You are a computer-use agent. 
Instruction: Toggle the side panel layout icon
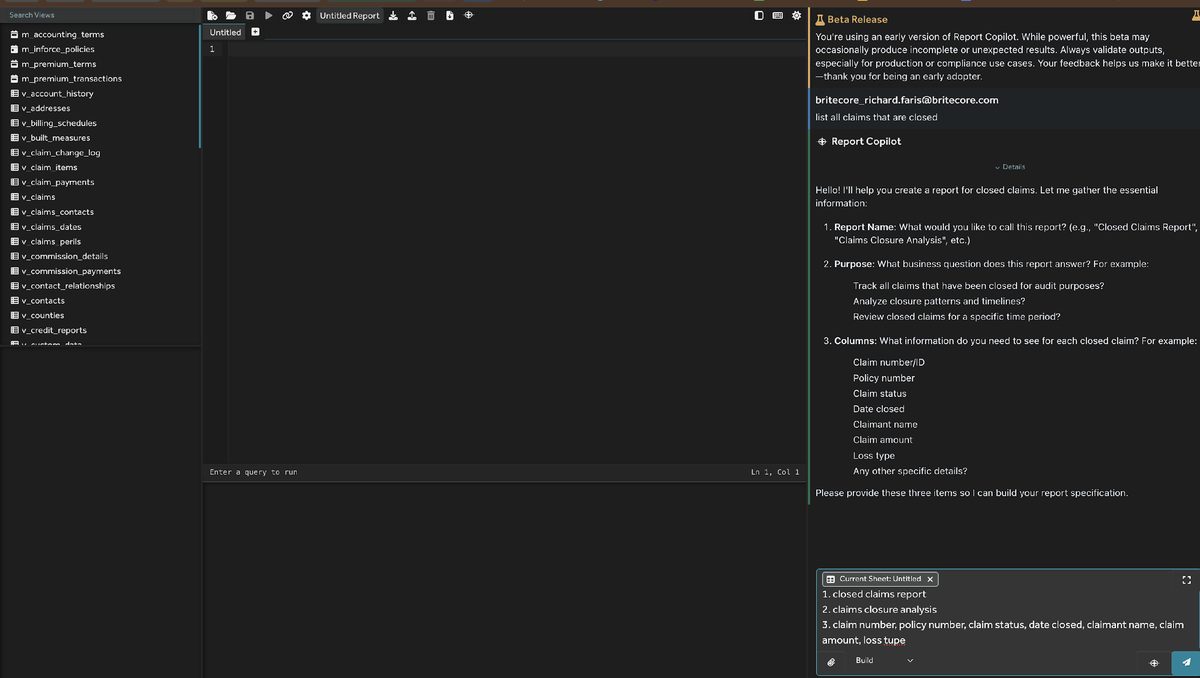pyautogui.click(x=760, y=16)
